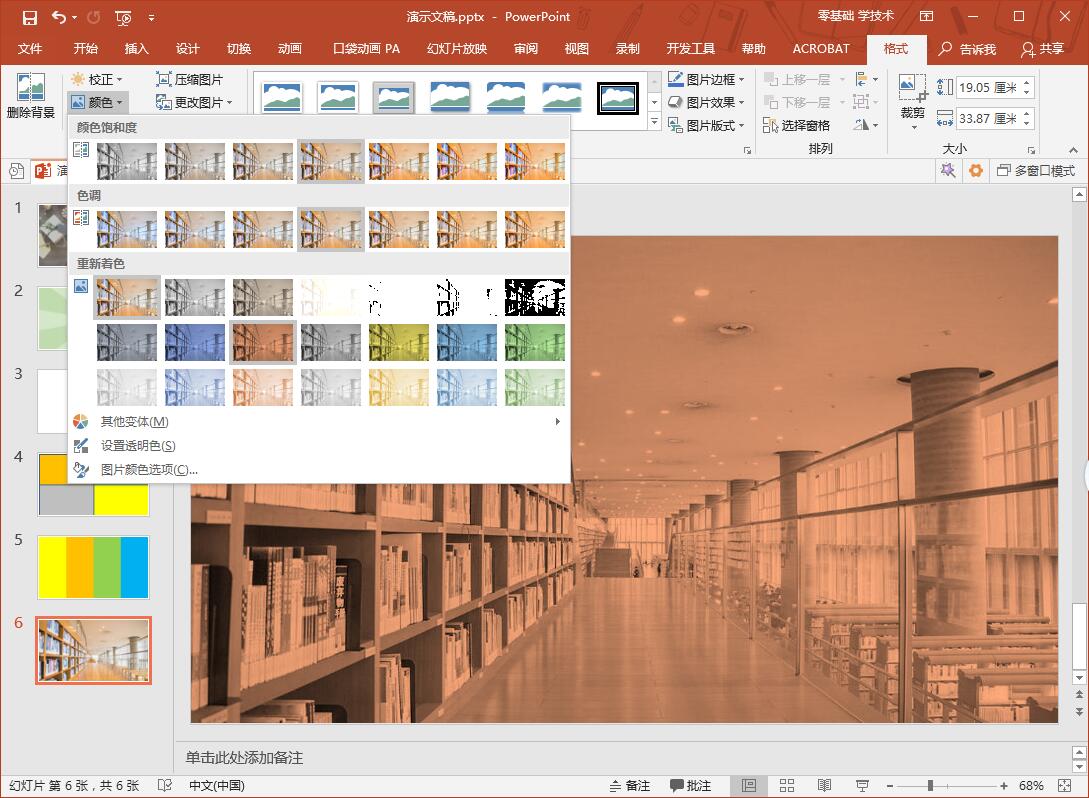Viewport: 1089px width, 798px height.
Task: Expand Picture Border (图片边框) dropdown
Action: click(706, 79)
